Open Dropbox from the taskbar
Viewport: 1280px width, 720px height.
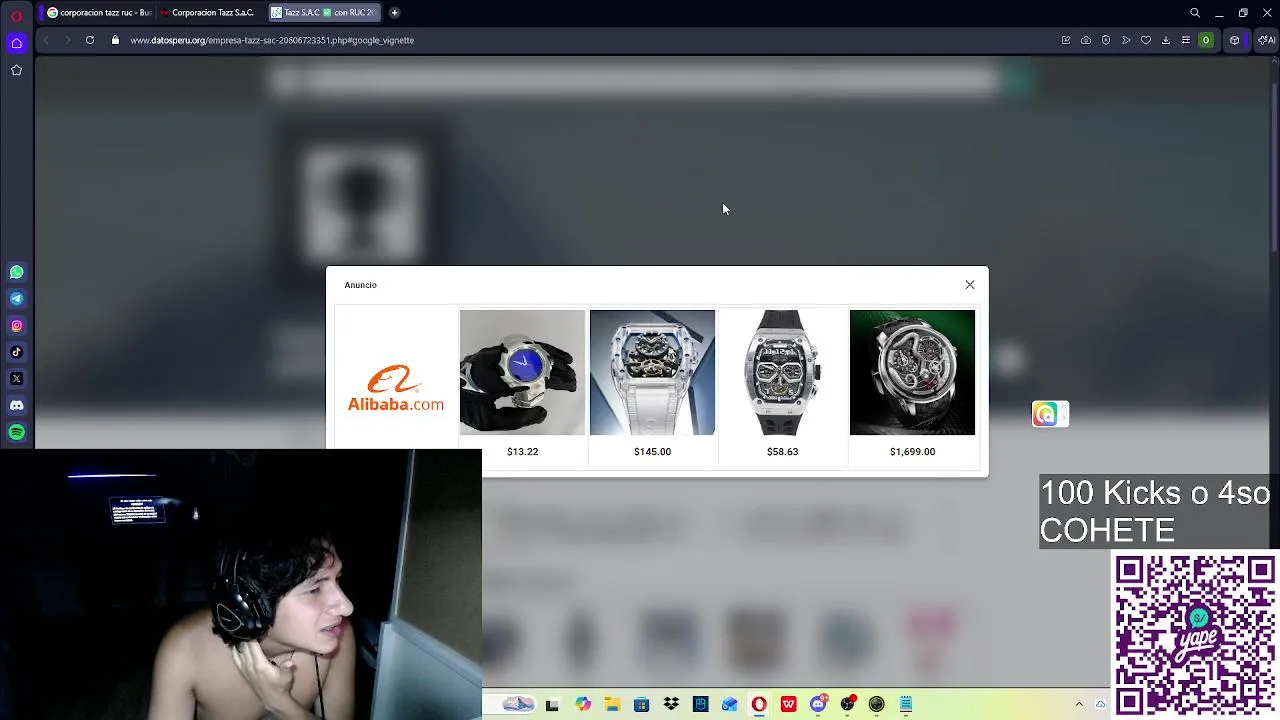pyautogui.click(x=671, y=704)
